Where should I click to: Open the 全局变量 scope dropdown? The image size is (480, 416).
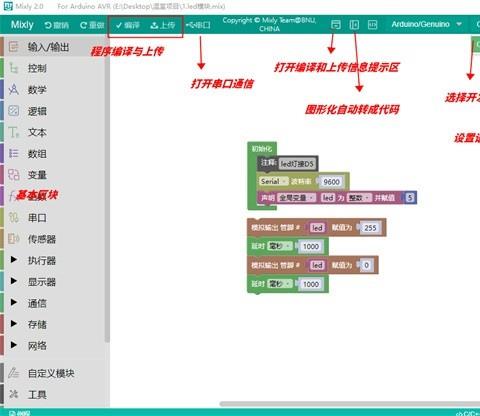297,198
